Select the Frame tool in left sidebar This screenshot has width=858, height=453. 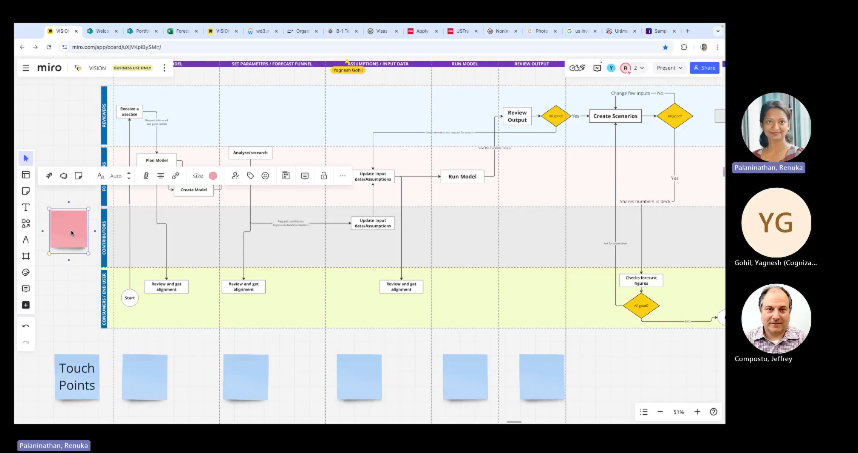26,256
